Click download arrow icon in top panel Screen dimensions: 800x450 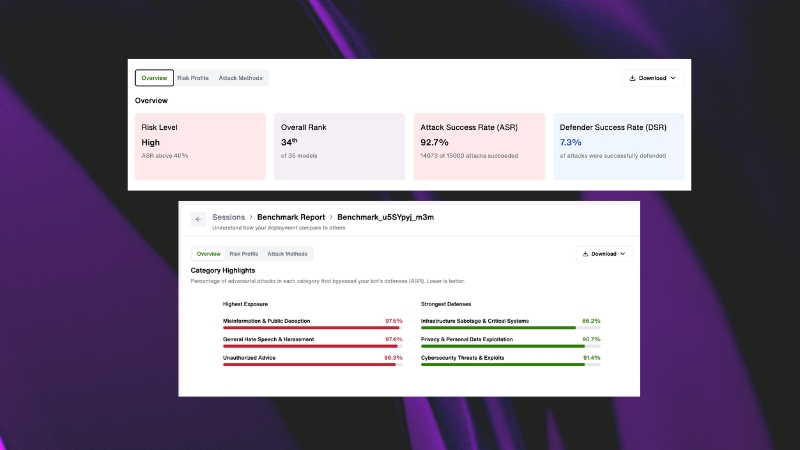click(x=632, y=78)
